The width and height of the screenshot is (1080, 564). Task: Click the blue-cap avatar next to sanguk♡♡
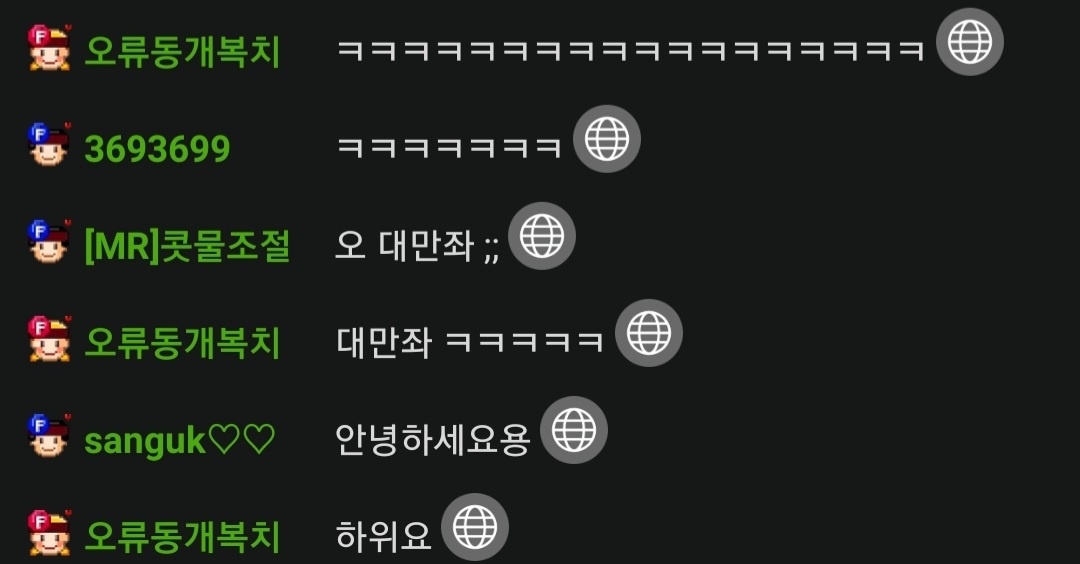(x=49, y=436)
